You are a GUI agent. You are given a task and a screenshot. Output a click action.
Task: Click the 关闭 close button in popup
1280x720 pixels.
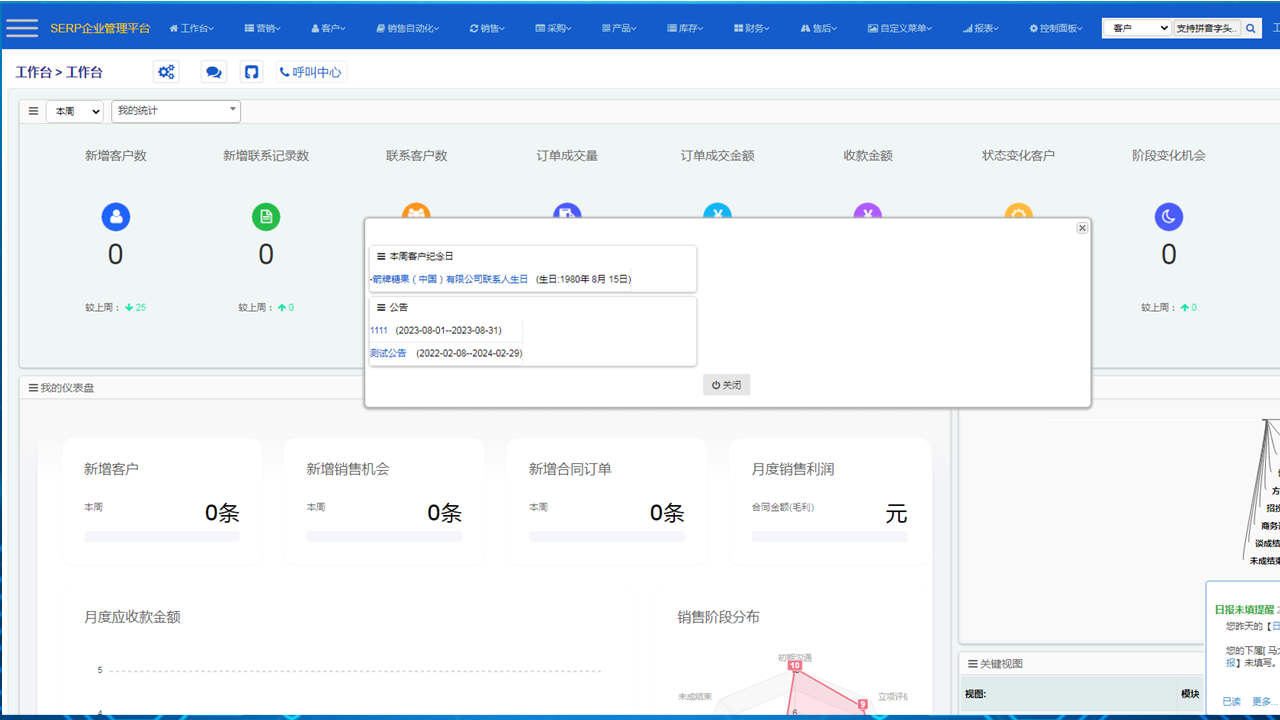click(726, 385)
